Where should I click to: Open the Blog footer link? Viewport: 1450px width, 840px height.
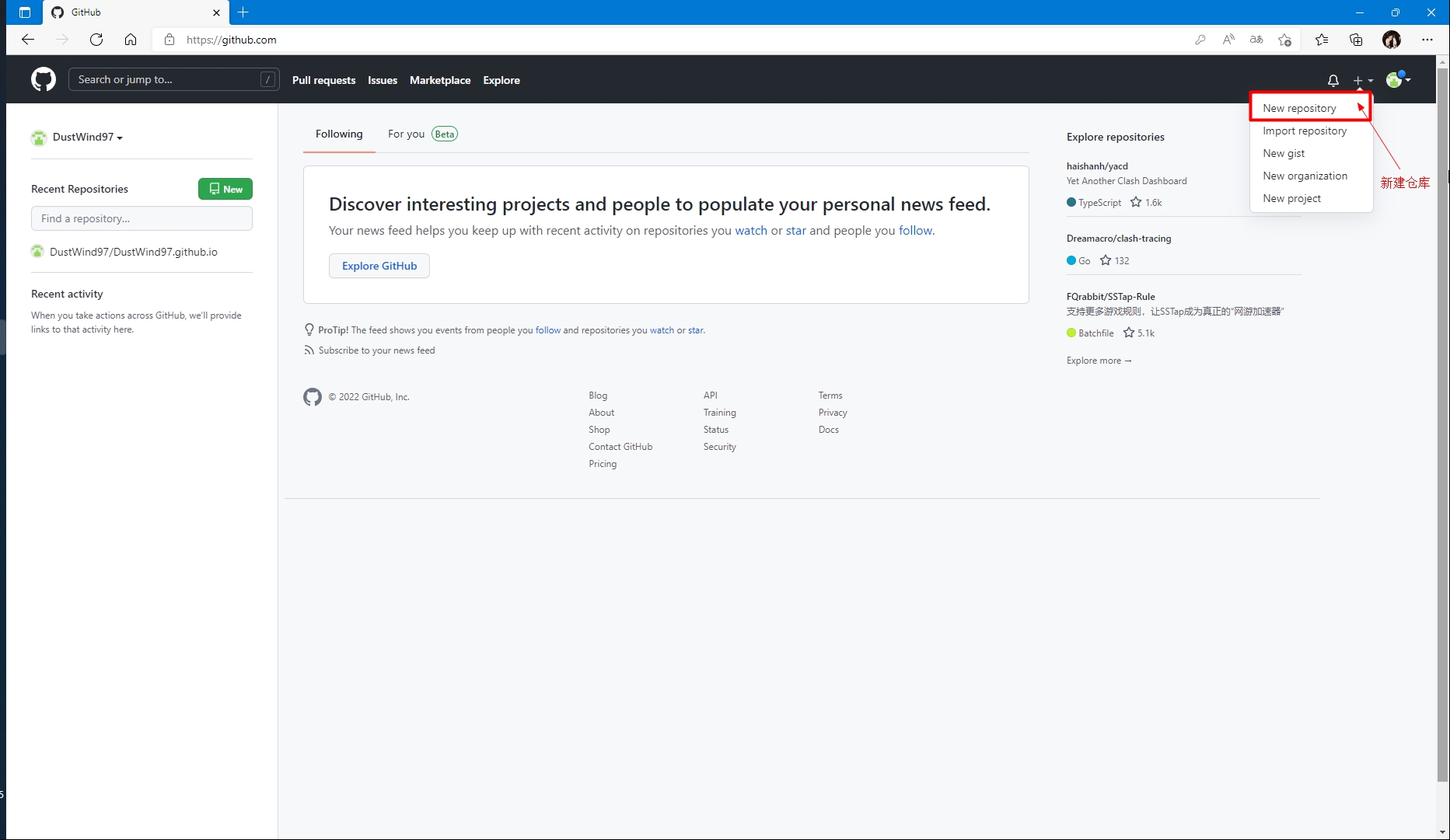coord(598,396)
